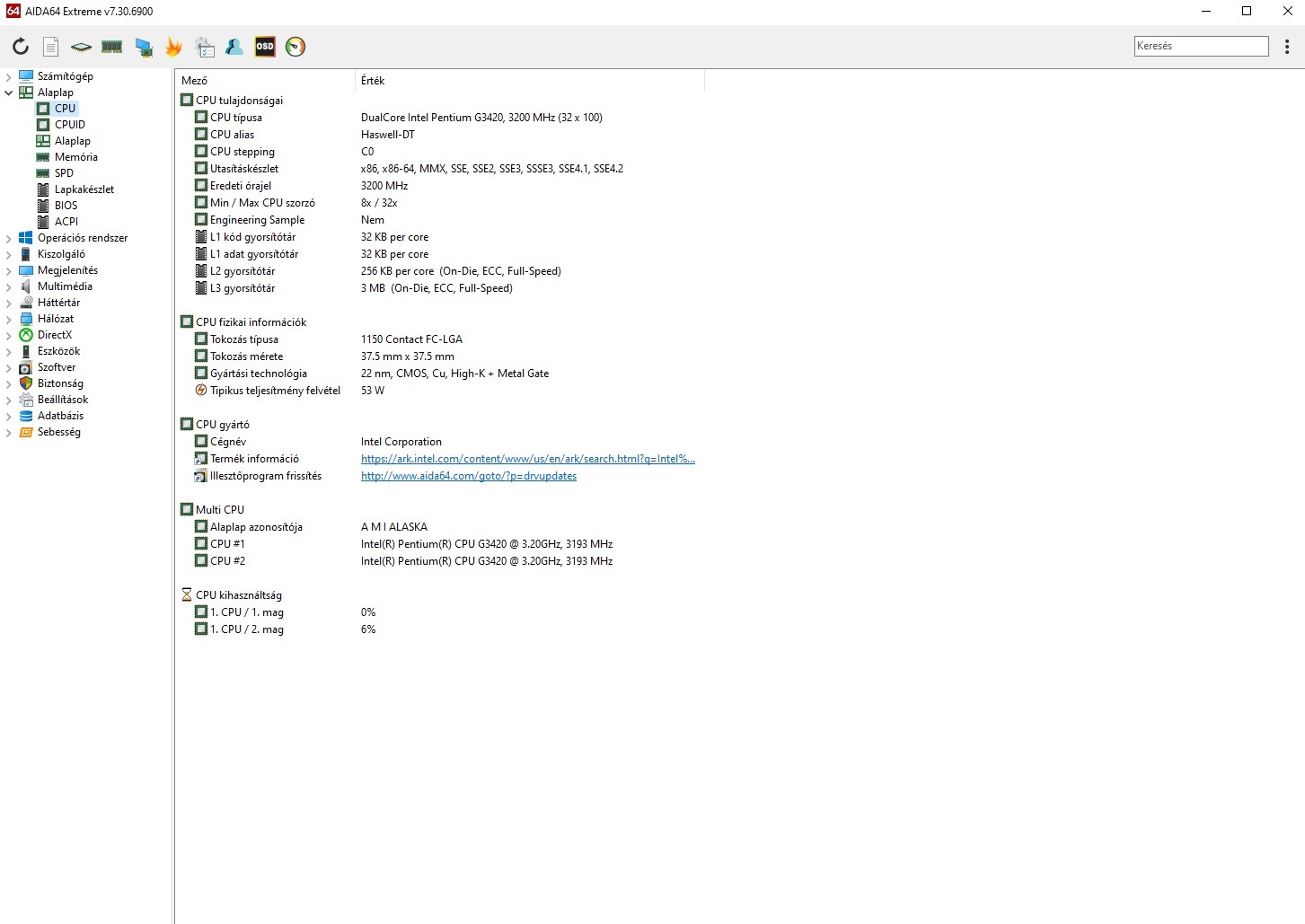Click the CPU kihasználtság group header
Image resolution: width=1305 pixels, height=924 pixels.
point(232,595)
